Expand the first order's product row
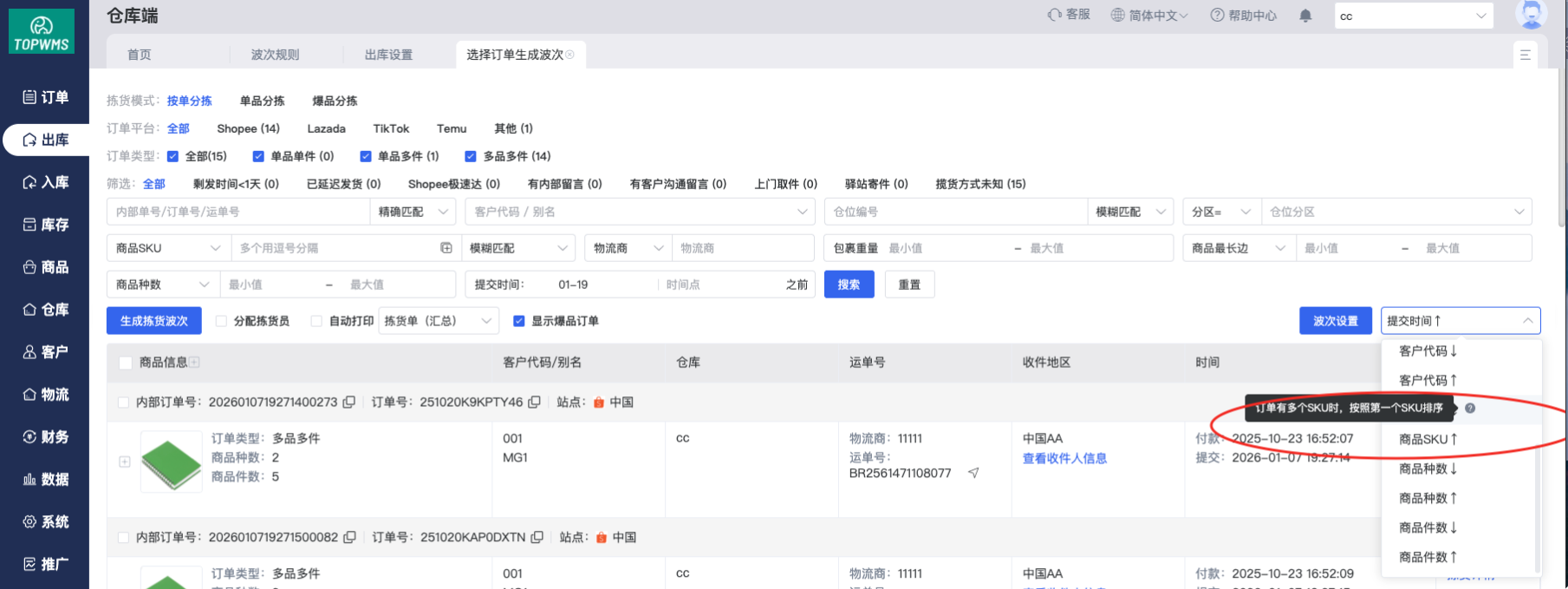The width and height of the screenshot is (1568, 589). [125, 461]
